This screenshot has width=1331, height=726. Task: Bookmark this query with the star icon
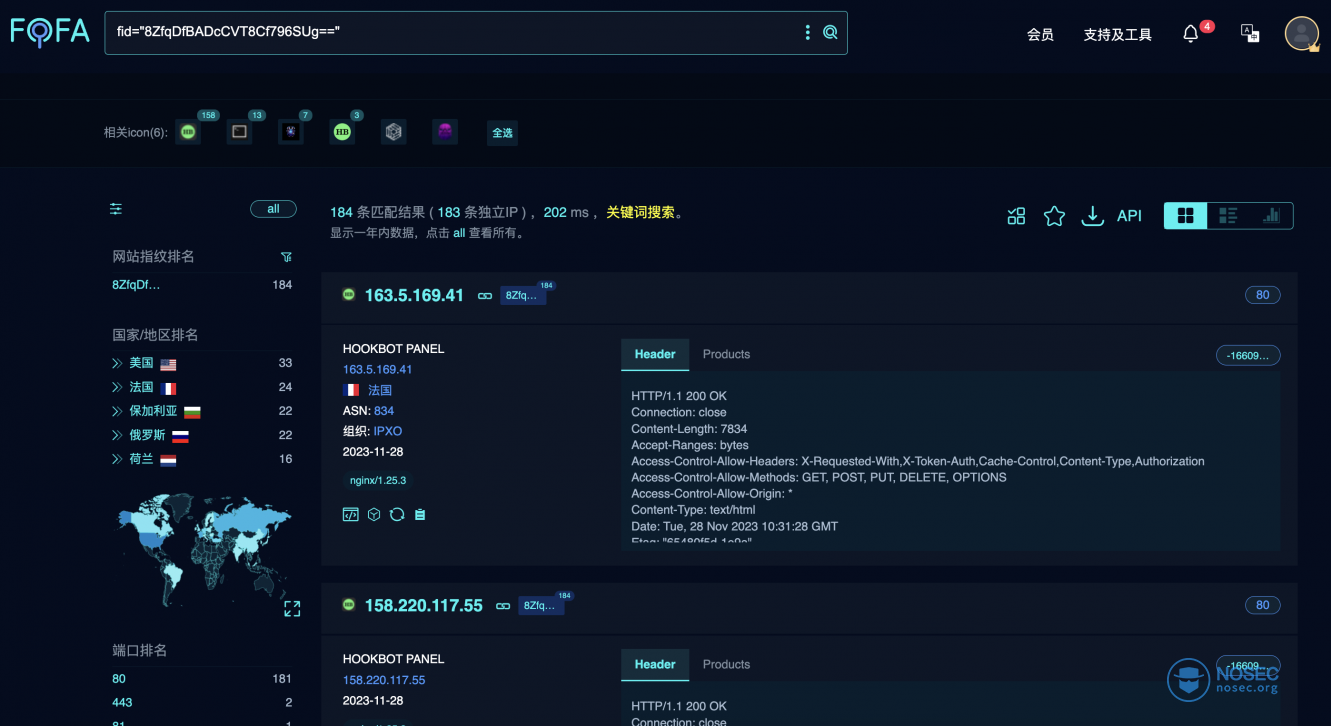(1054, 216)
